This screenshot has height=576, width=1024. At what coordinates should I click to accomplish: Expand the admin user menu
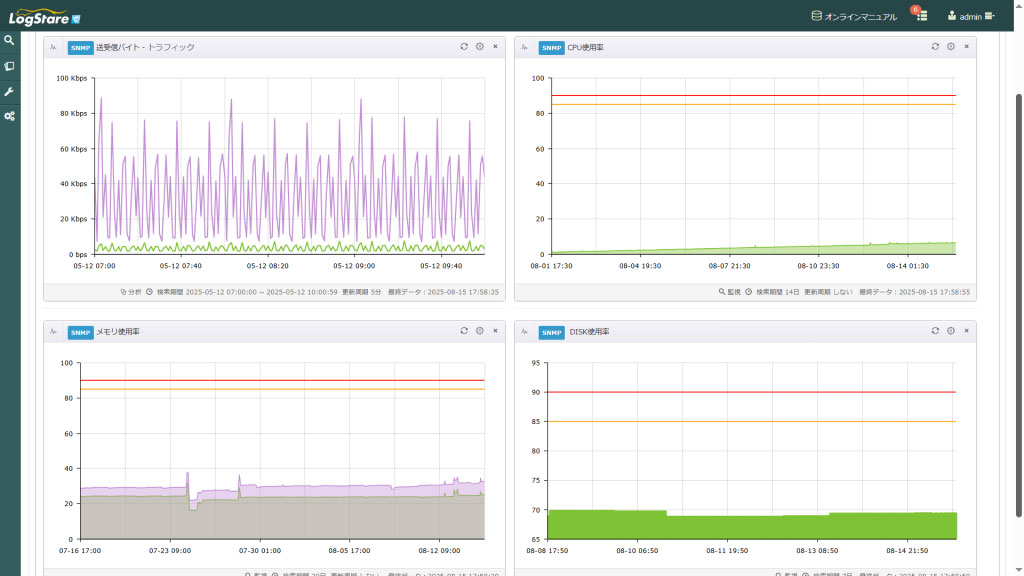[971, 16]
